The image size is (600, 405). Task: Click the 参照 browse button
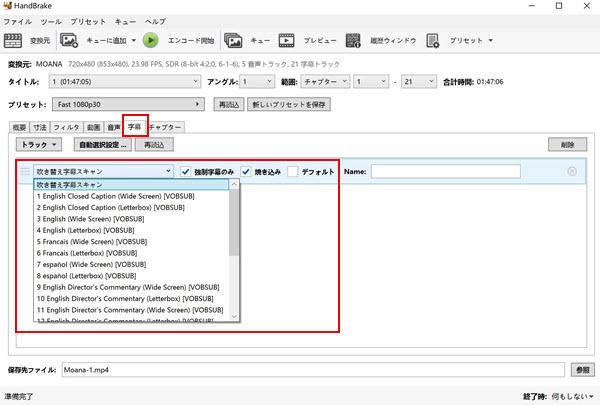click(581, 370)
